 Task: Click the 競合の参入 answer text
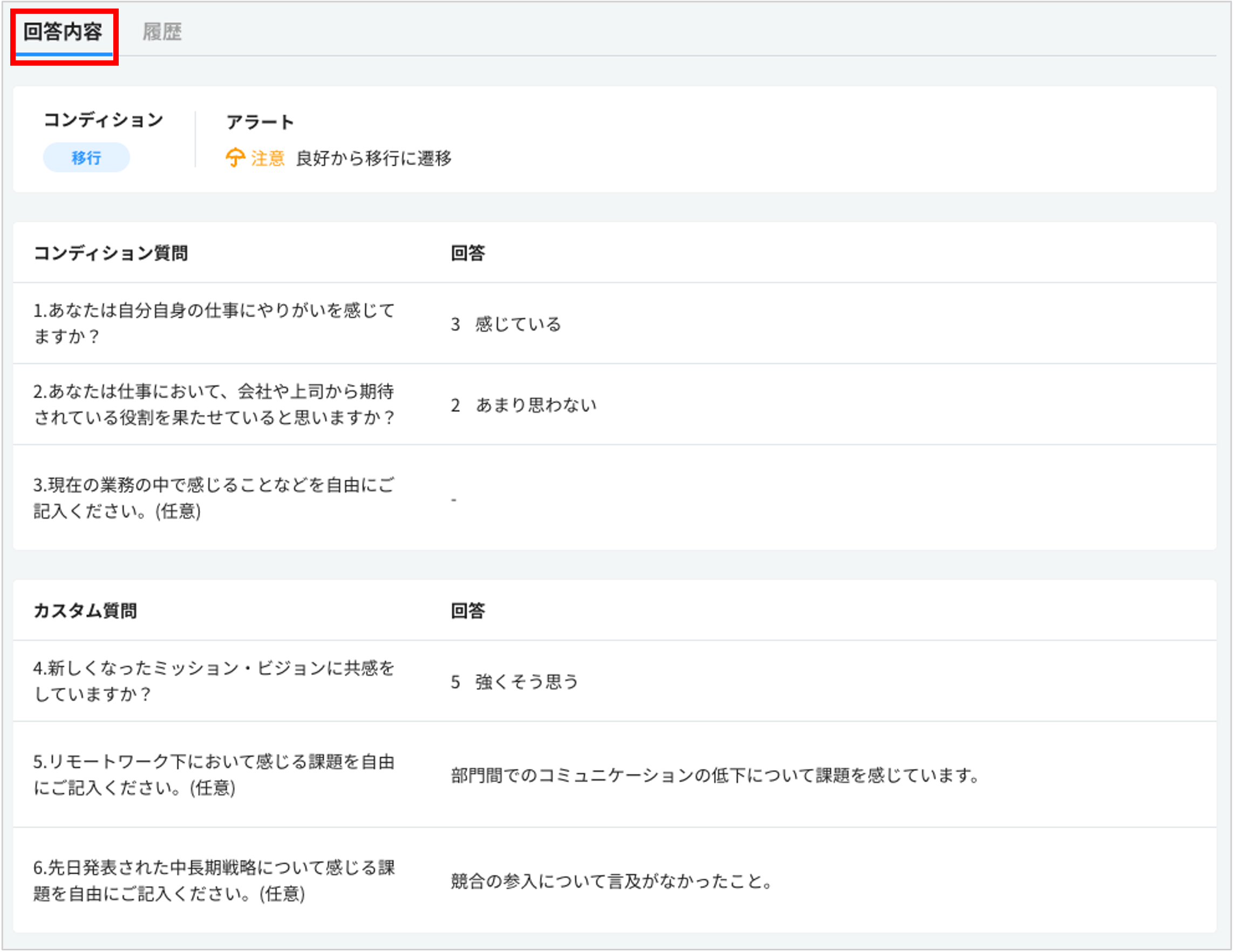611,881
